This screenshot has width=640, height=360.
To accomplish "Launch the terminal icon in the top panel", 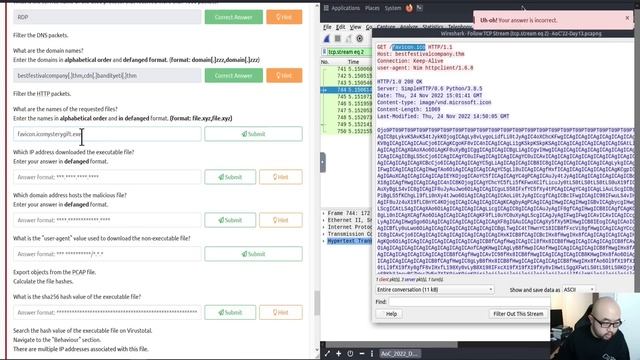I will point(420,7).
